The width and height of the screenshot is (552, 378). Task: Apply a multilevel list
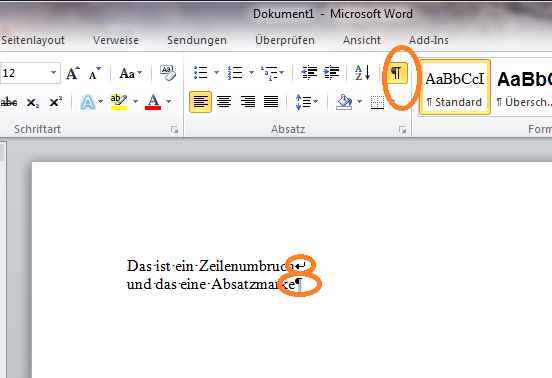coord(269,73)
